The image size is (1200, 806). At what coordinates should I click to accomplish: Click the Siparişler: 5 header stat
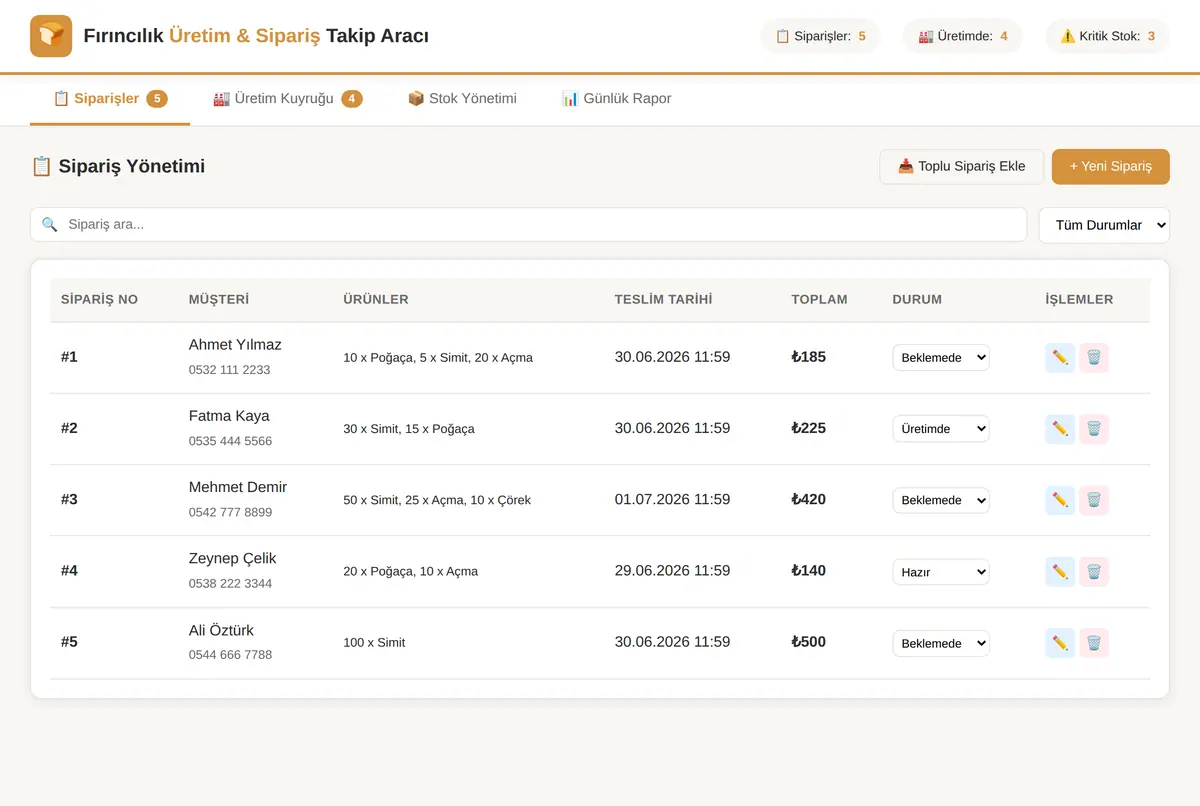pos(820,36)
